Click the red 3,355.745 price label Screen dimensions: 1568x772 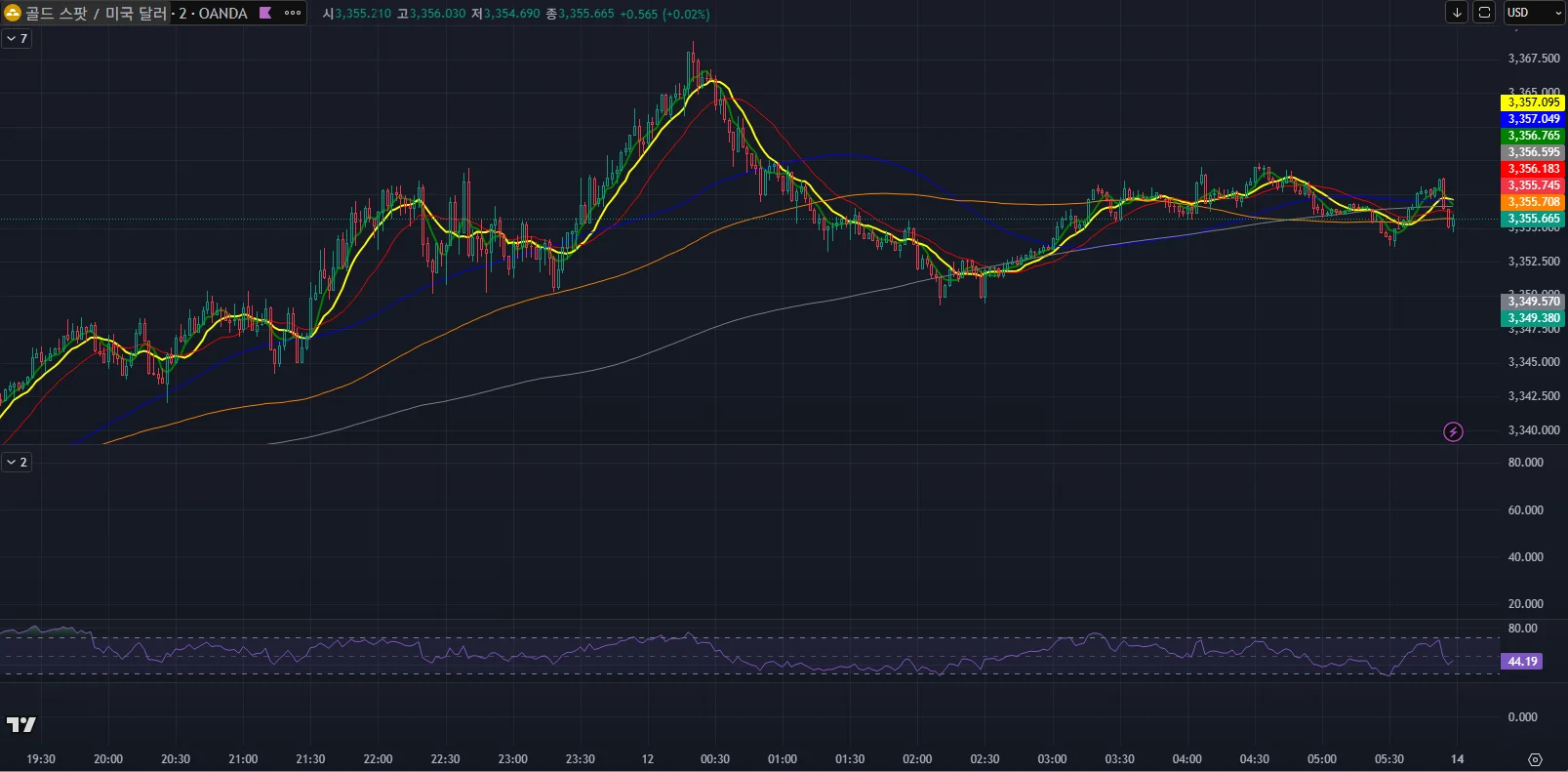pos(1532,185)
